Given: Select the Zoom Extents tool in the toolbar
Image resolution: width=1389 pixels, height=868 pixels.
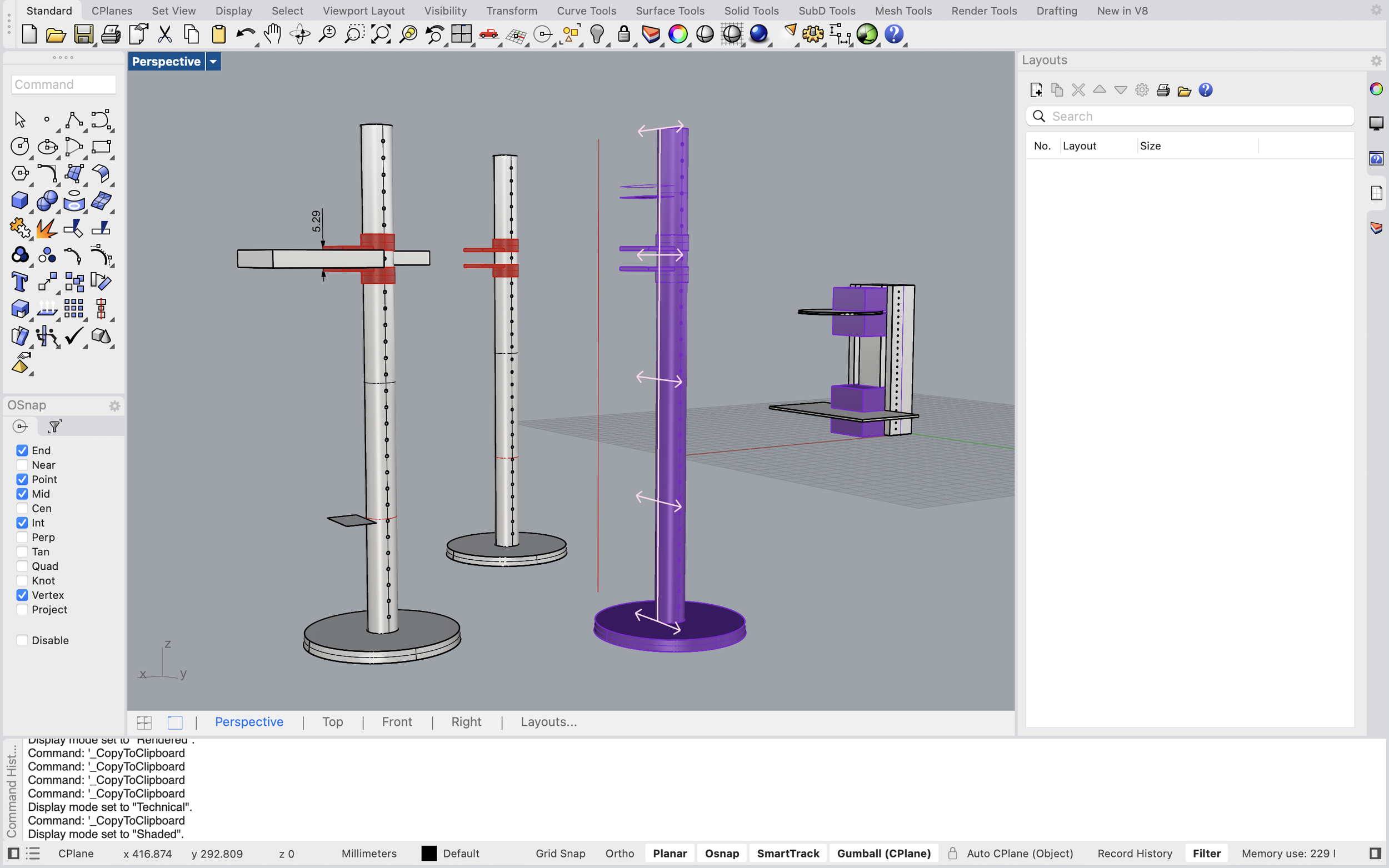Looking at the screenshot, I should pyautogui.click(x=381, y=34).
